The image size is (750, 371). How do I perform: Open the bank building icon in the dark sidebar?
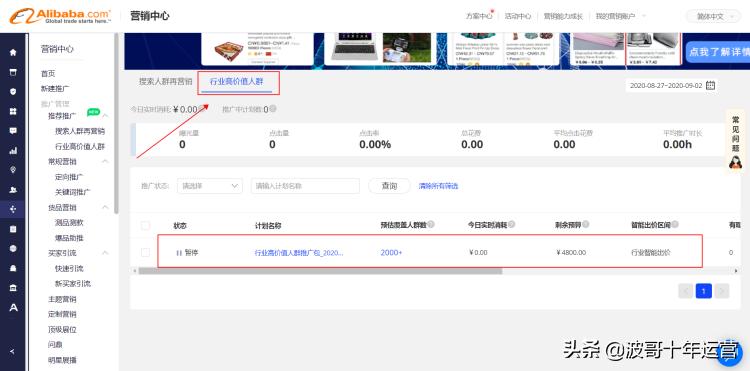pyautogui.click(x=13, y=288)
